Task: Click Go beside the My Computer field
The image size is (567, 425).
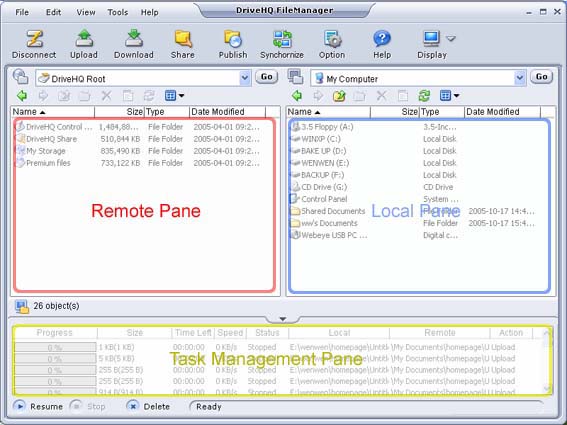Action: [541, 77]
